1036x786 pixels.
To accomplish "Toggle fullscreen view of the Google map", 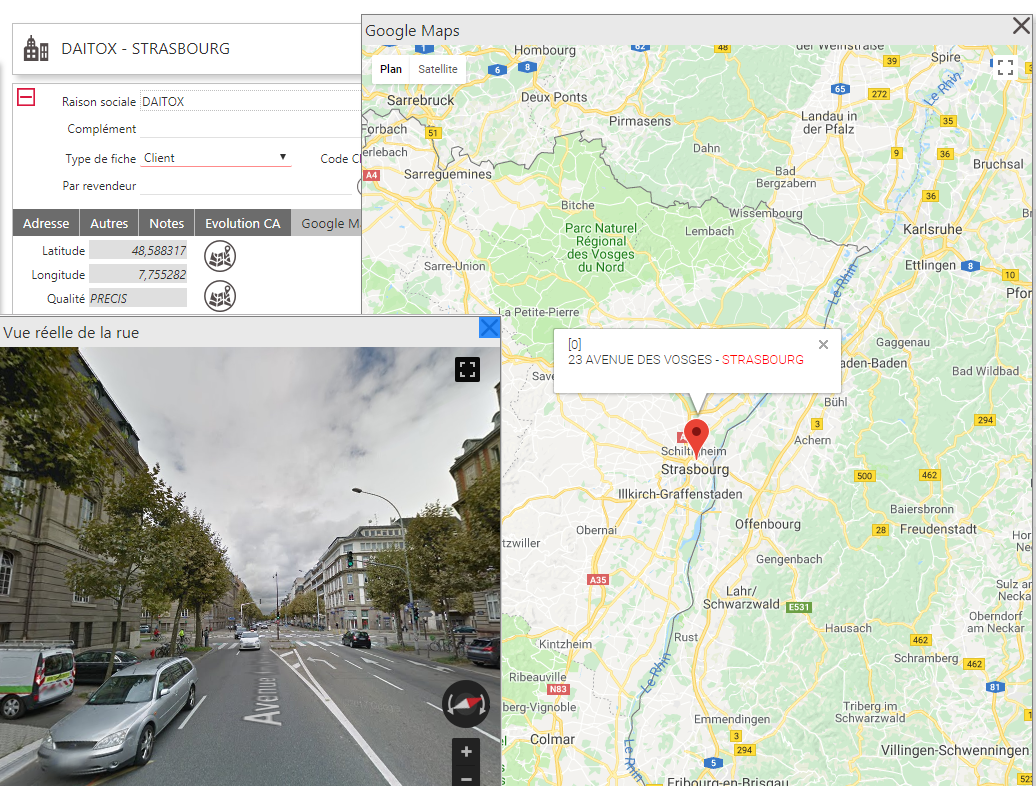I will tap(1005, 67).
